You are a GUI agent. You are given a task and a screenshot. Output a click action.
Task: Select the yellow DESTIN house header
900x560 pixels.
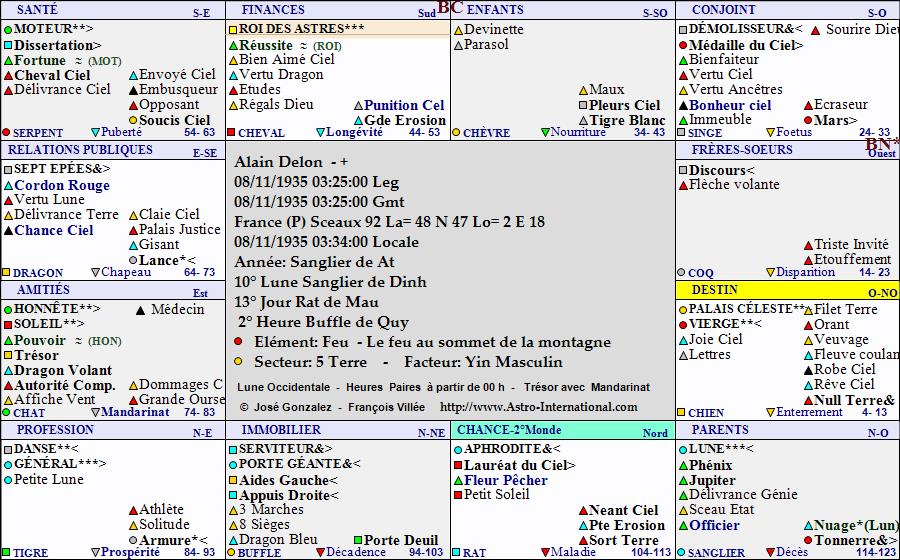[715, 290]
